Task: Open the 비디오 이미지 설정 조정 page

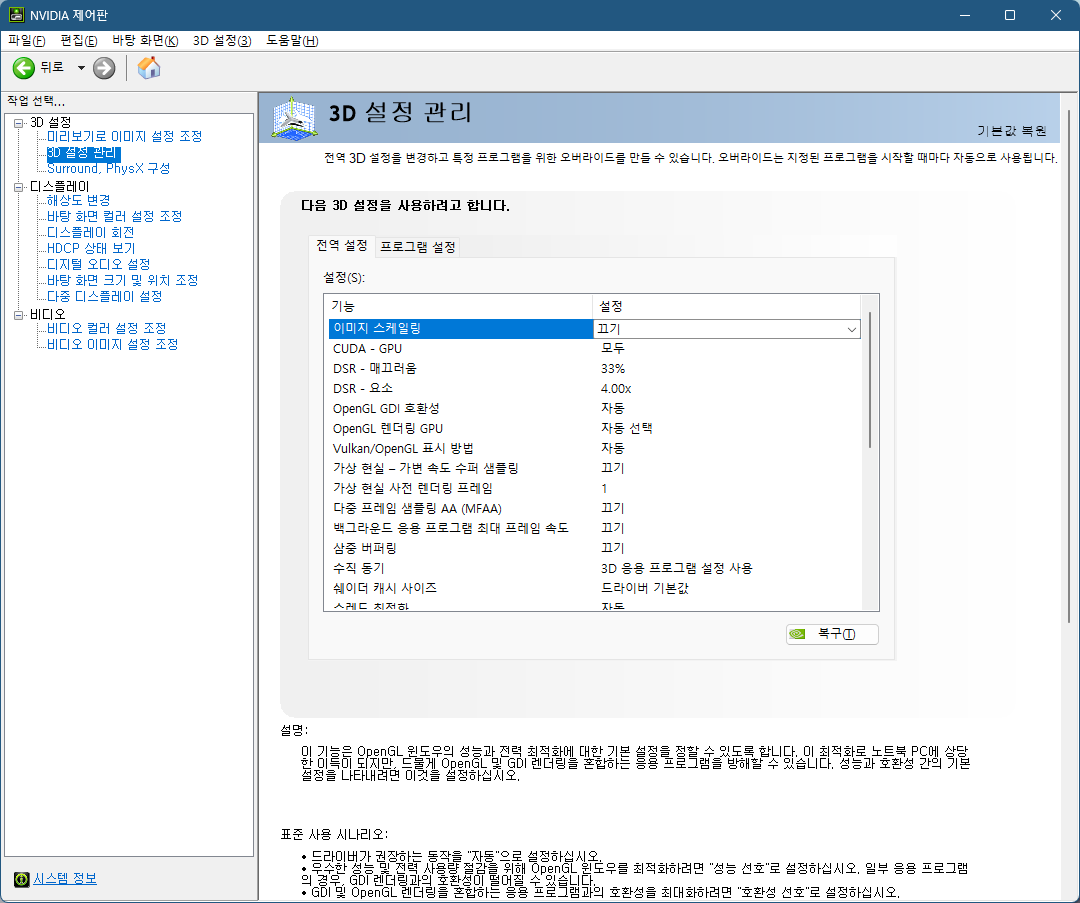Action: (x=112, y=344)
